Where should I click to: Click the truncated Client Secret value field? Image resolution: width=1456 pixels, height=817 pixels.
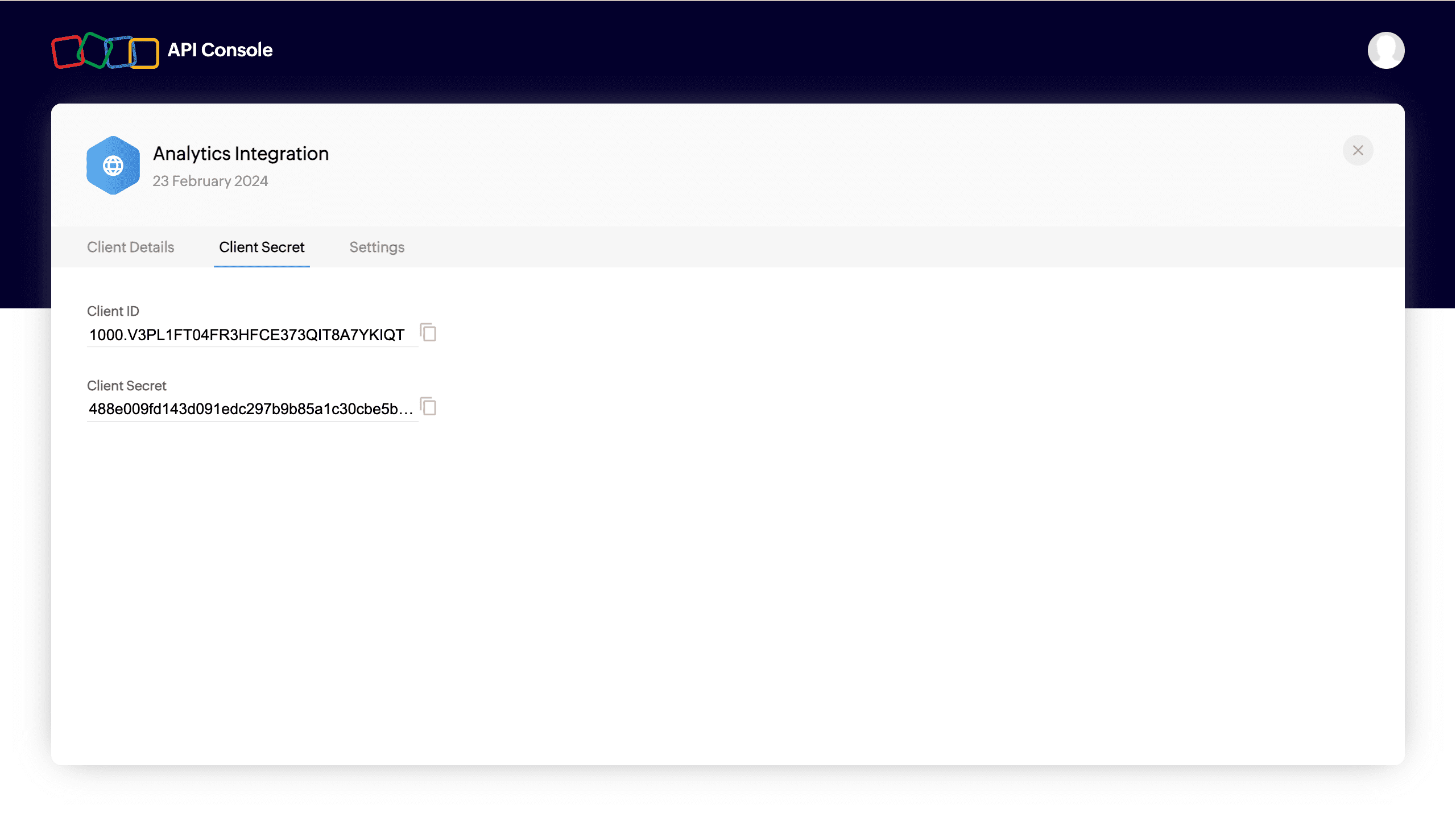pyautogui.click(x=250, y=409)
